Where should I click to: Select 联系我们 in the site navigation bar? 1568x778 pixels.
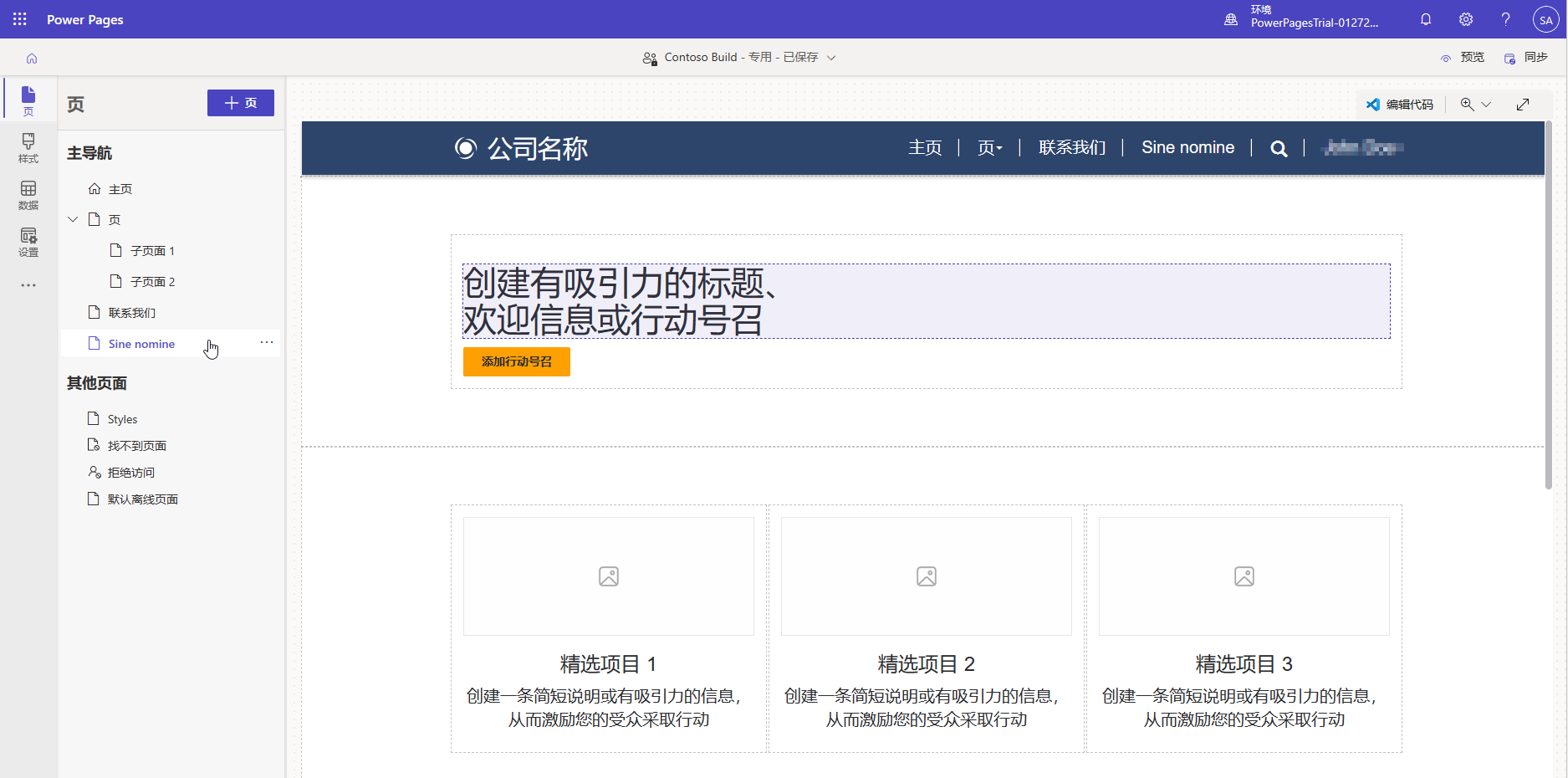click(x=1071, y=147)
